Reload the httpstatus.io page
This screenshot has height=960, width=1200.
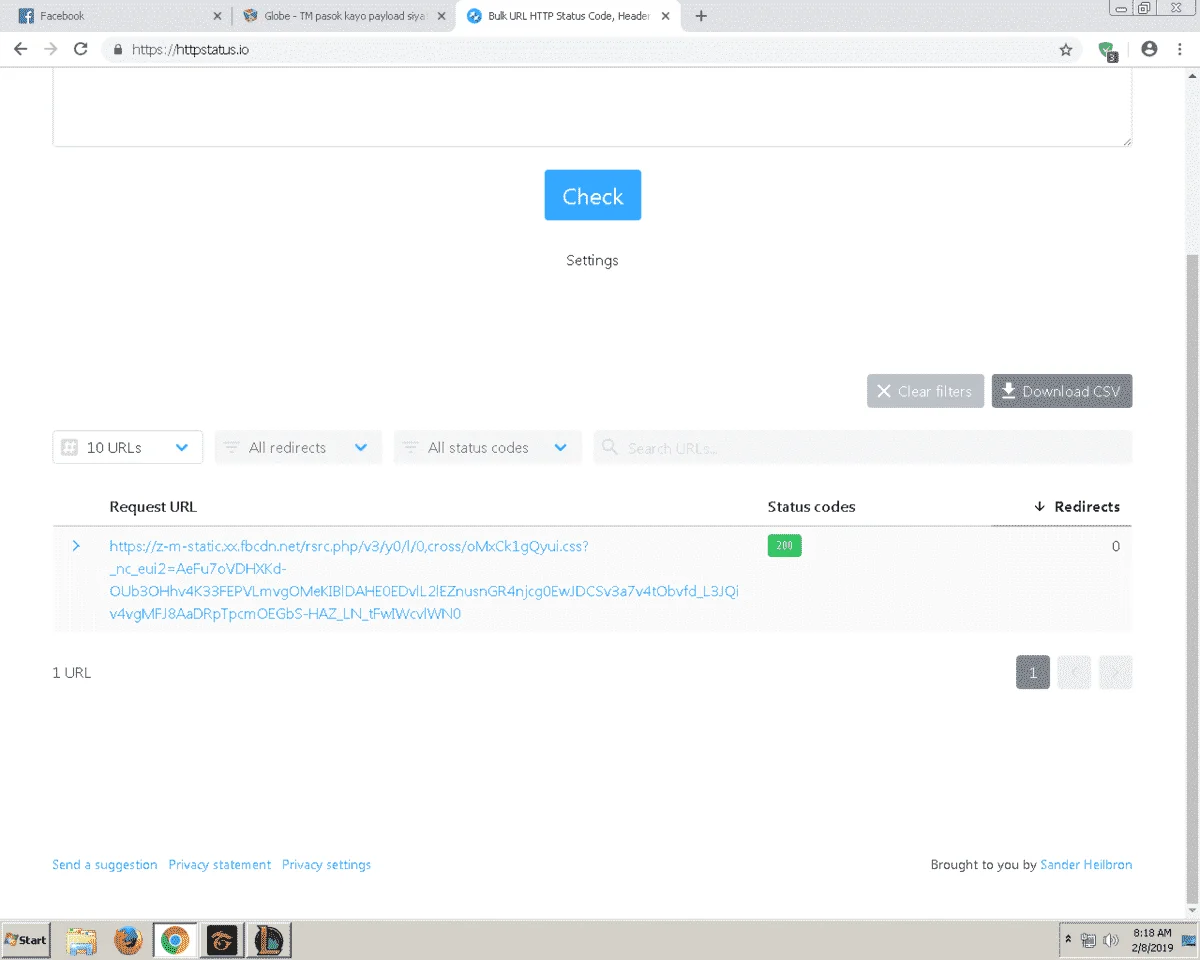click(81, 49)
